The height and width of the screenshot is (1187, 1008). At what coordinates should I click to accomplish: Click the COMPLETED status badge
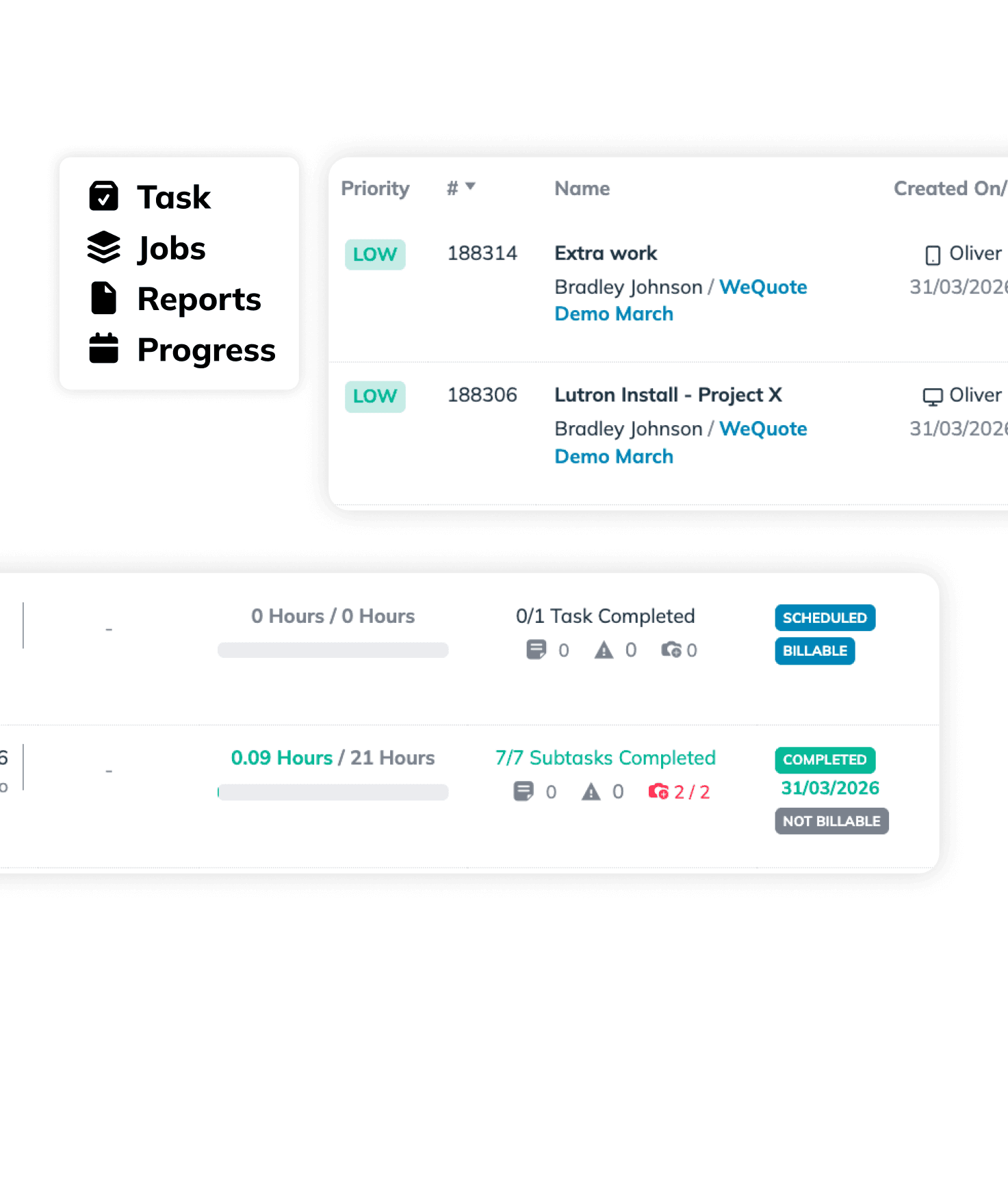(x=825, y=760)
